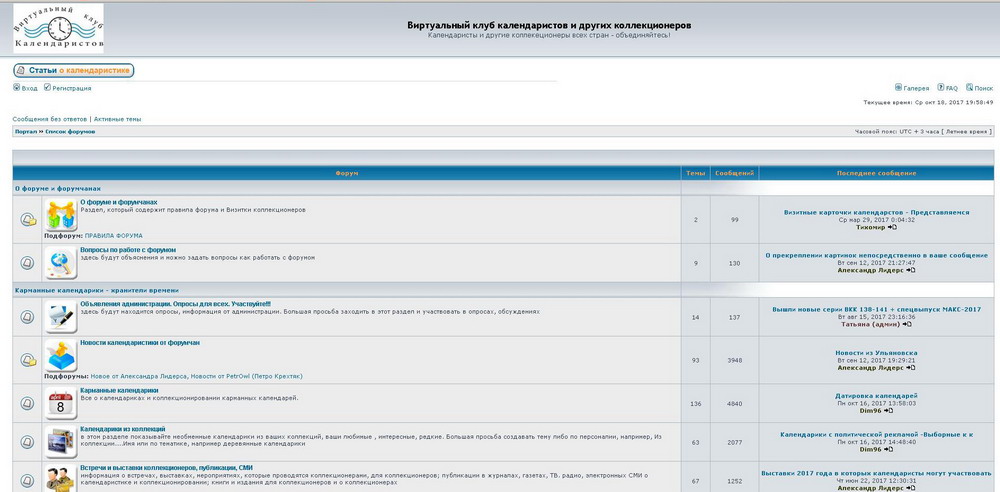1000x492 pixels.
Task: Open the Регистрация registration link
Action: (x=71, y=88)
